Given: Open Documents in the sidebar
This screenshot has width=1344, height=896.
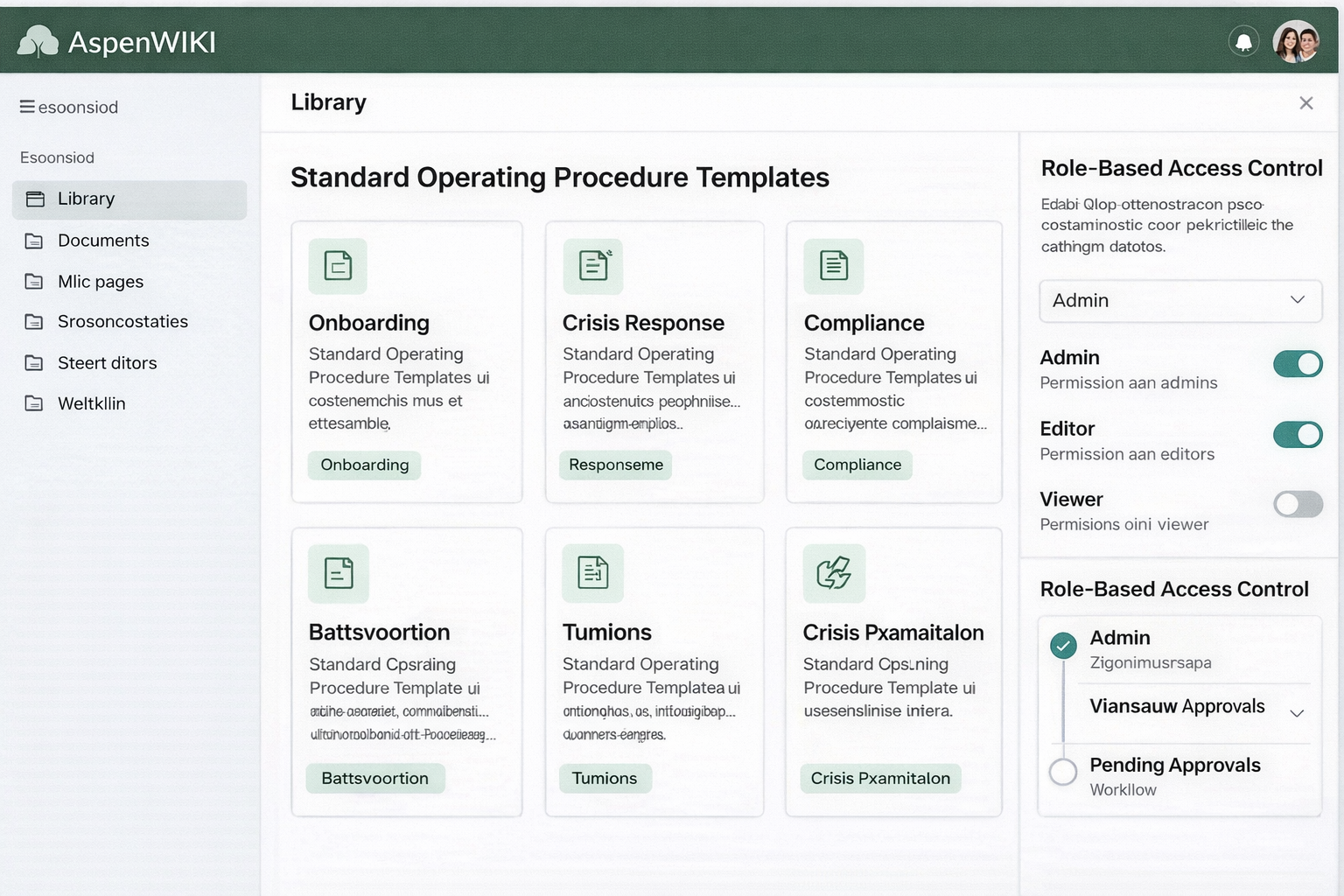Looking at the screenshot, I should [103, 241].
